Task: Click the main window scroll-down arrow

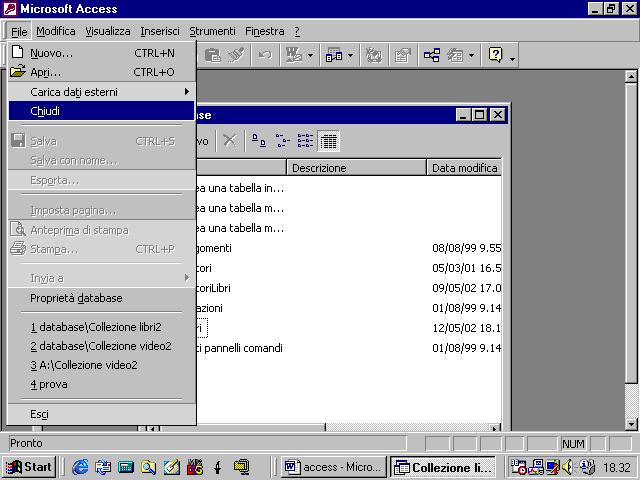Action: (631, 424)
